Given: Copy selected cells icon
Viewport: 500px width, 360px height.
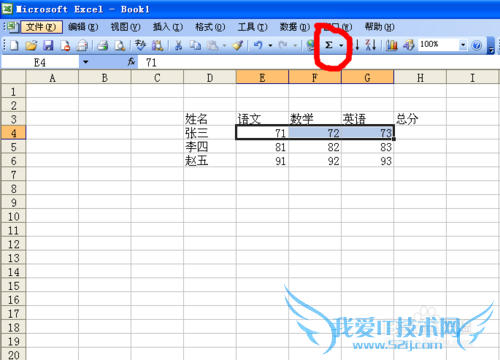Looking at the screenshot, I should tap(195, 45).
